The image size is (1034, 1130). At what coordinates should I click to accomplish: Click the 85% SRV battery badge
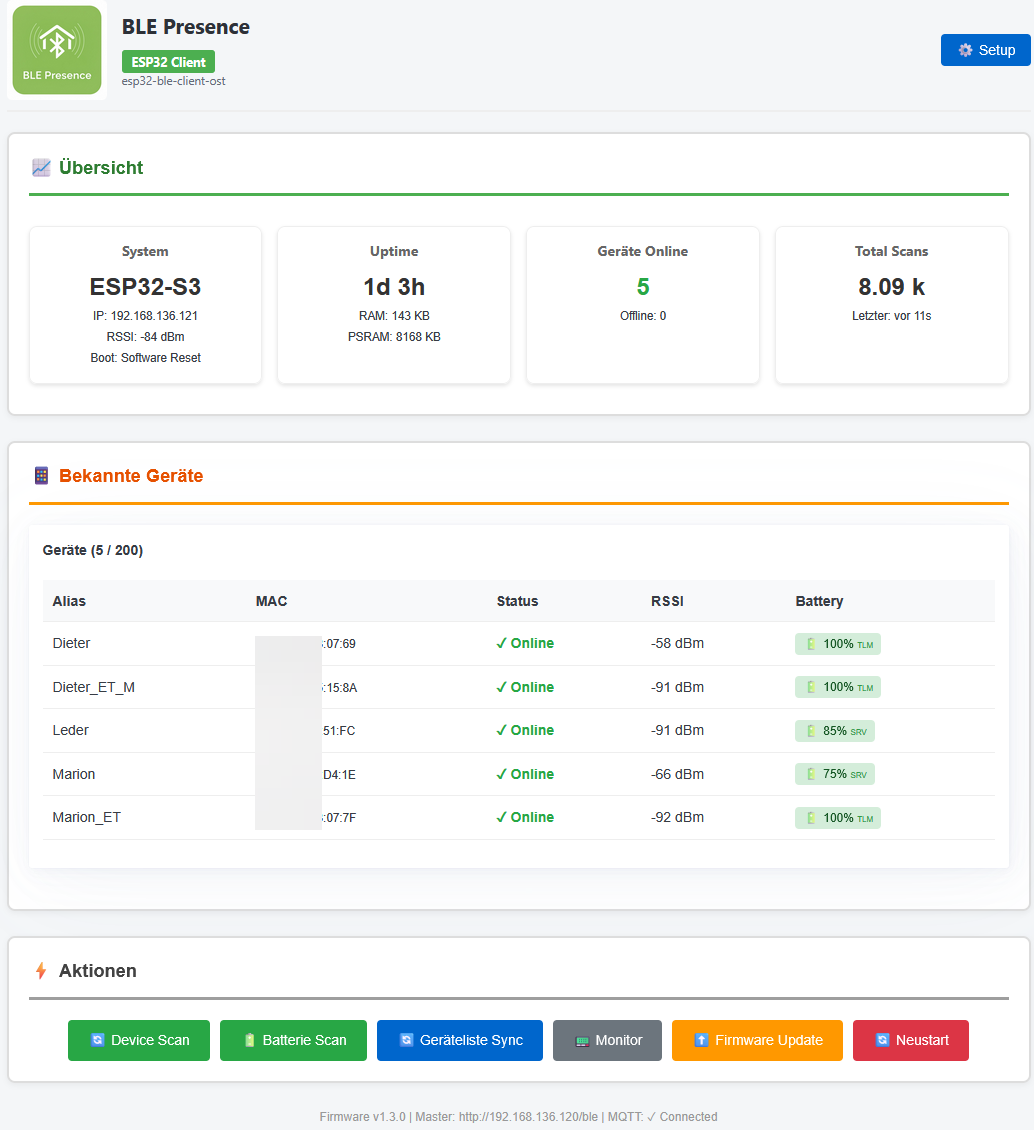point(834,731)
